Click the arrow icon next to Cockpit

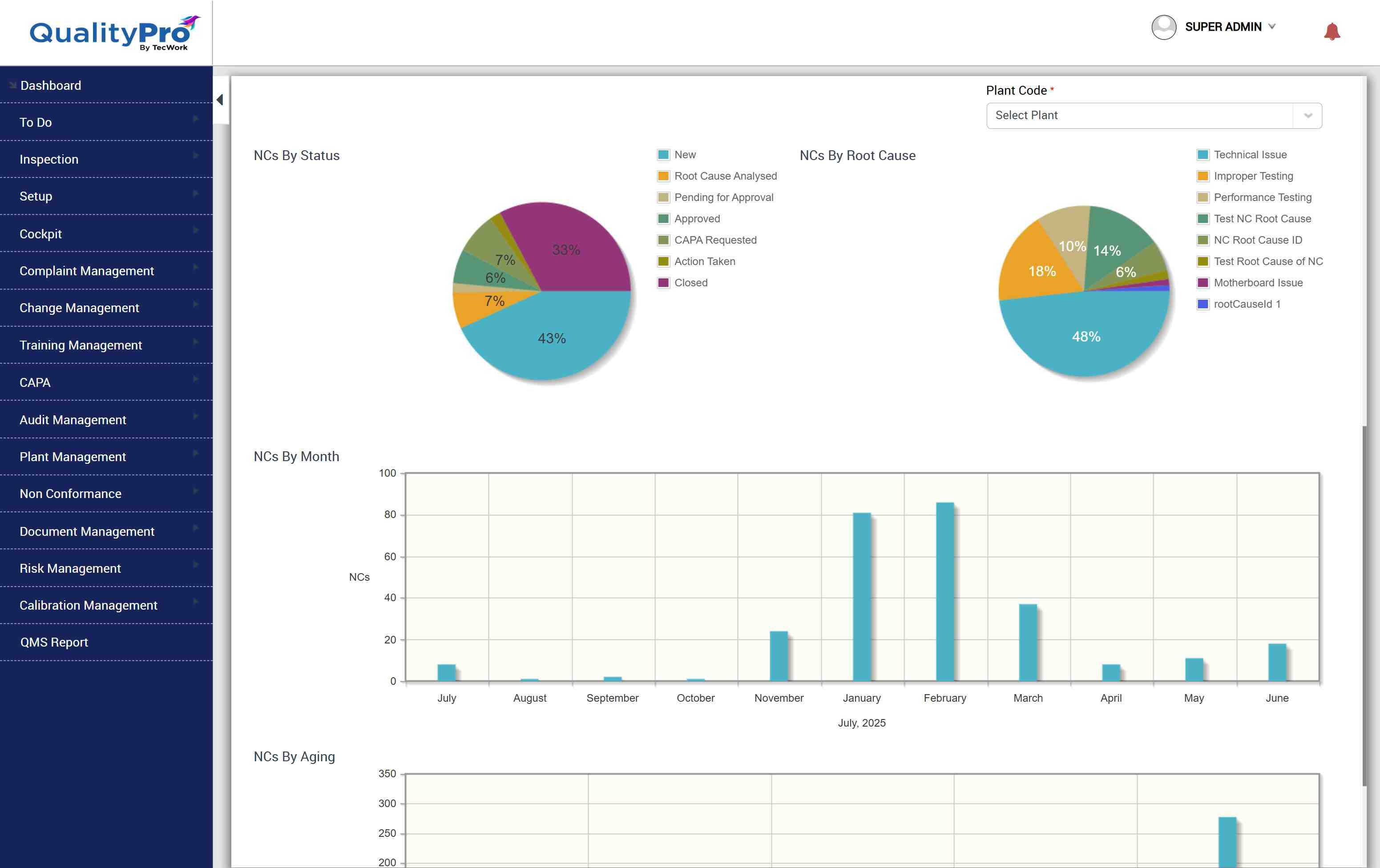195,230
